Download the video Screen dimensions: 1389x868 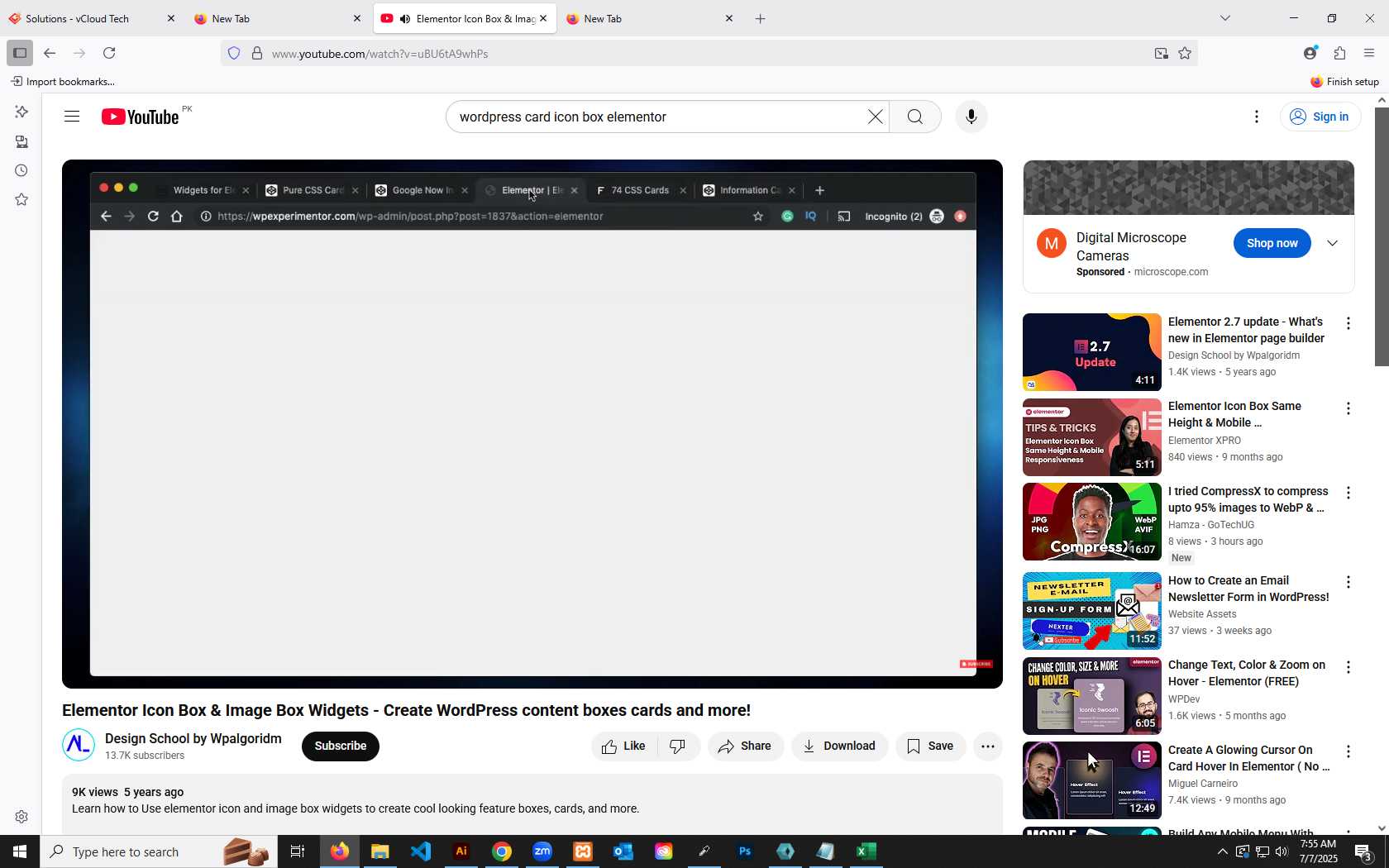tap(840, 746)
